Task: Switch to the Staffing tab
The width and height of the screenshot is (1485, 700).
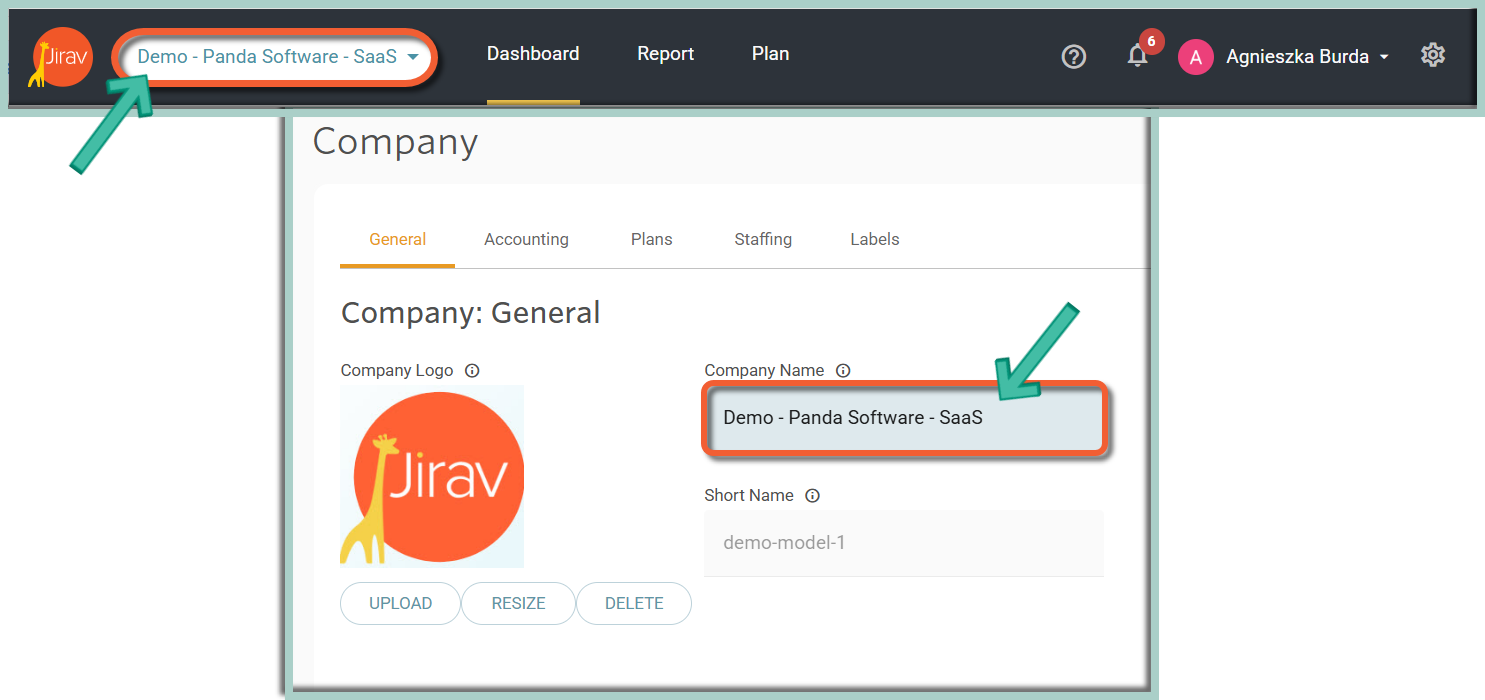Action: (763, 240)
